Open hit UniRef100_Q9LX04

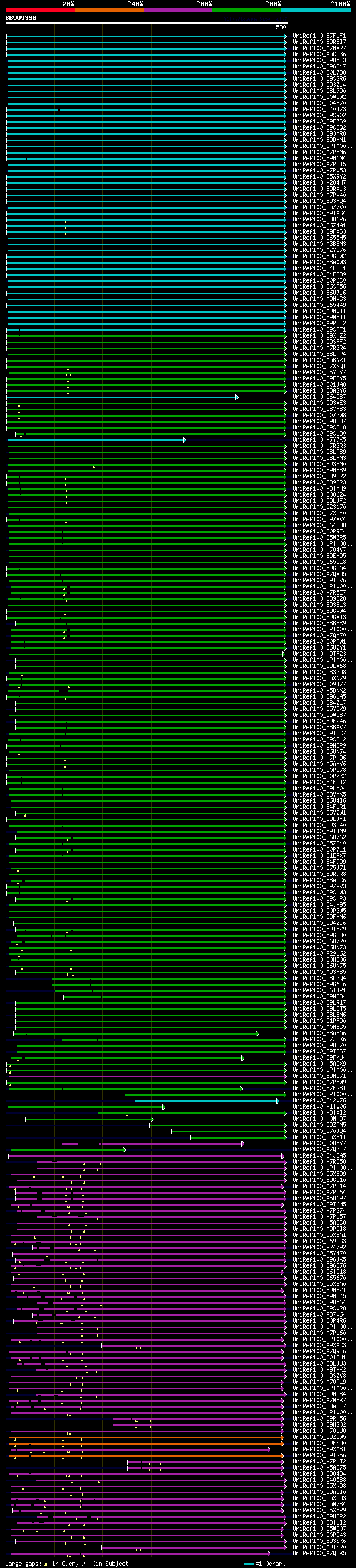click(319, 788)
